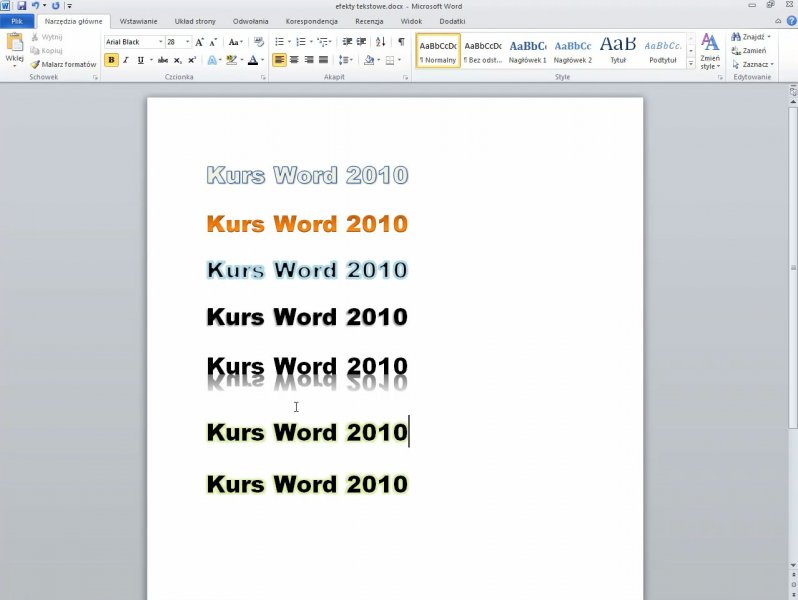Click the Grow Font icon

[x=200, y=42]
